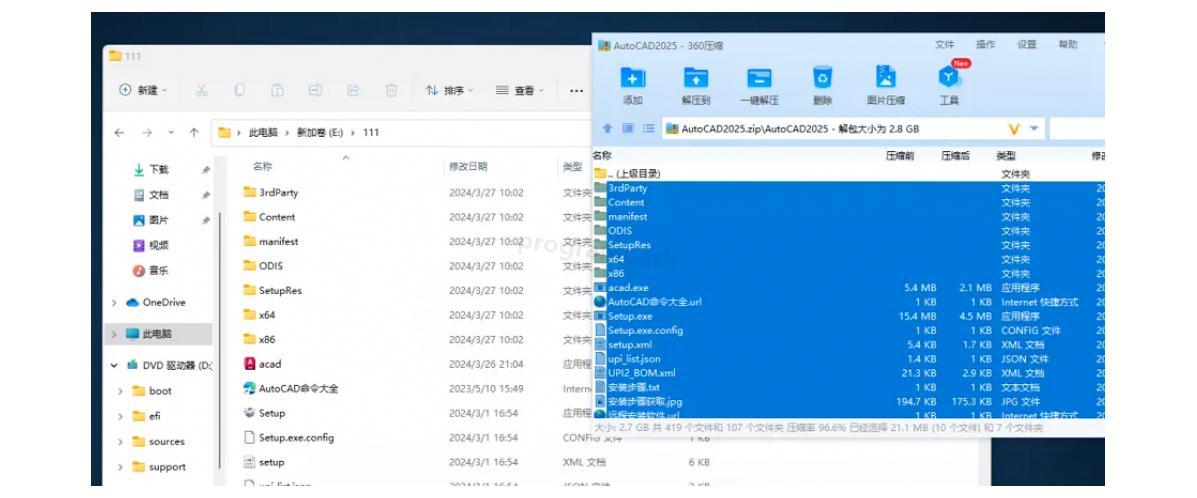Screen dimensions: 1197x498
Task: Select 安装步骤获取.jpg in 360压缩 list
Action: coord(848,401)
